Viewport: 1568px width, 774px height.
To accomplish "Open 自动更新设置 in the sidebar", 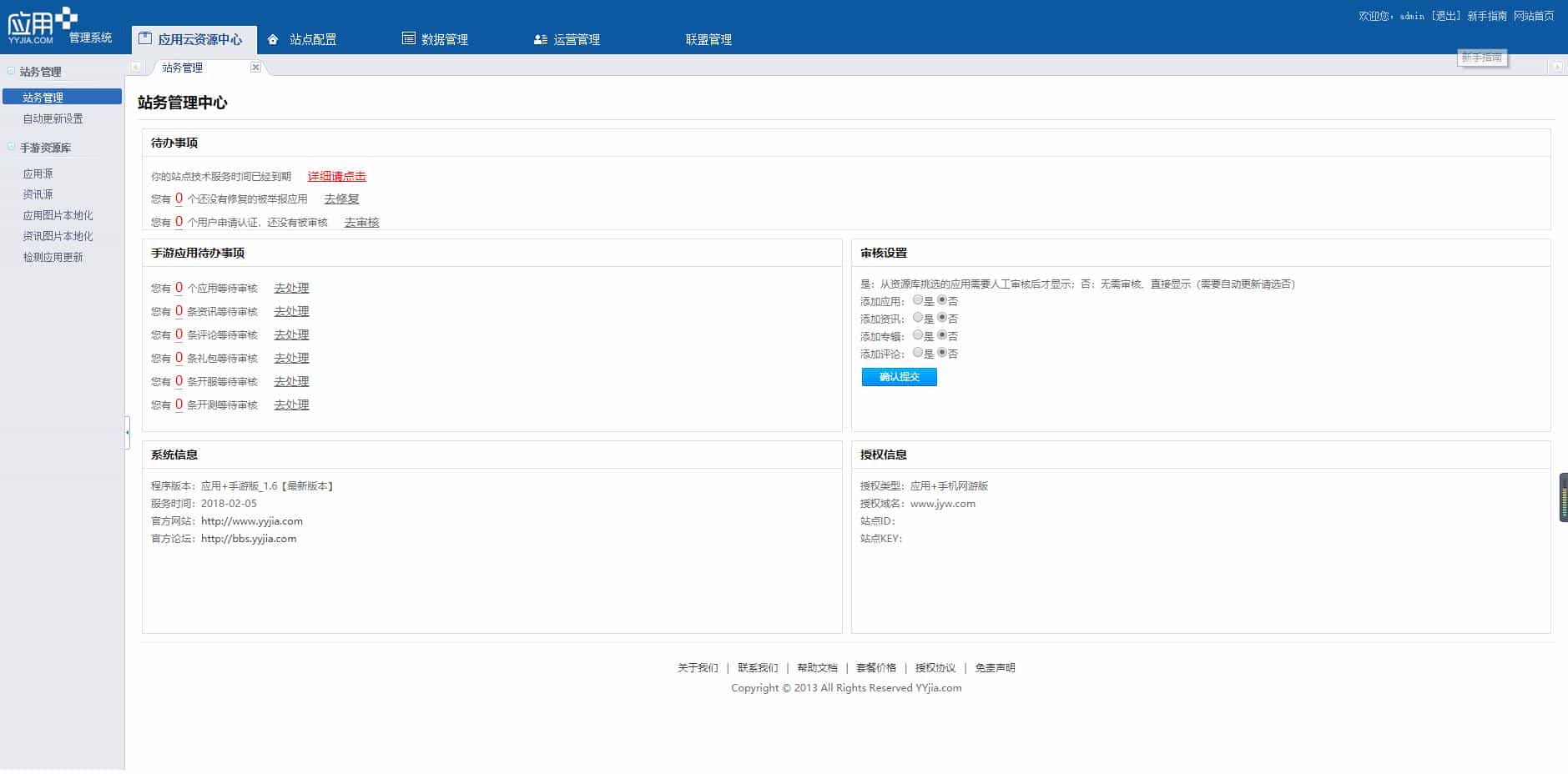I will click(53, 118).
